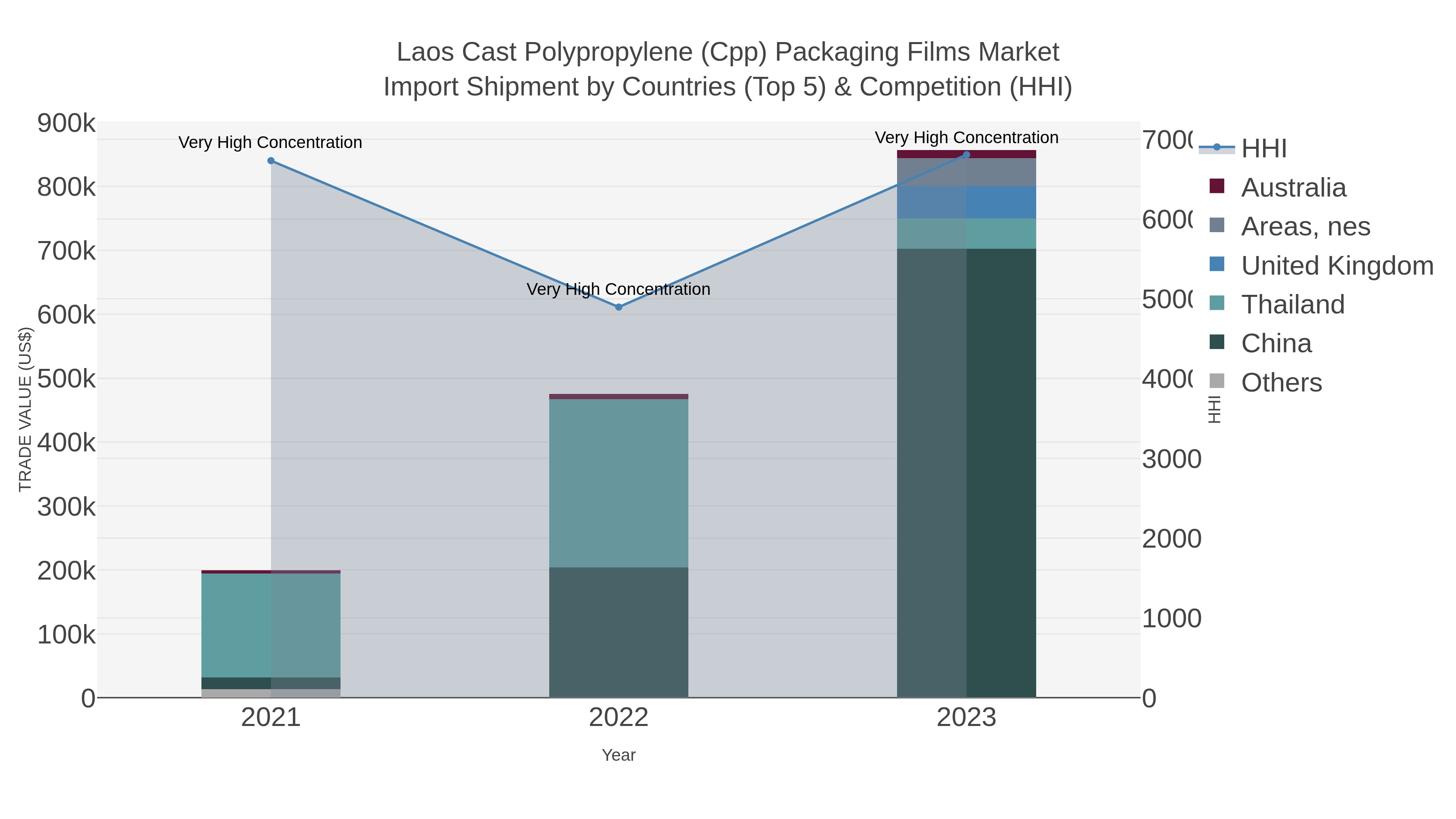Click the Others gray legend swatch
This screenshot has width=1456, height=819.
pyautogui.click(x=1217, y=381)
